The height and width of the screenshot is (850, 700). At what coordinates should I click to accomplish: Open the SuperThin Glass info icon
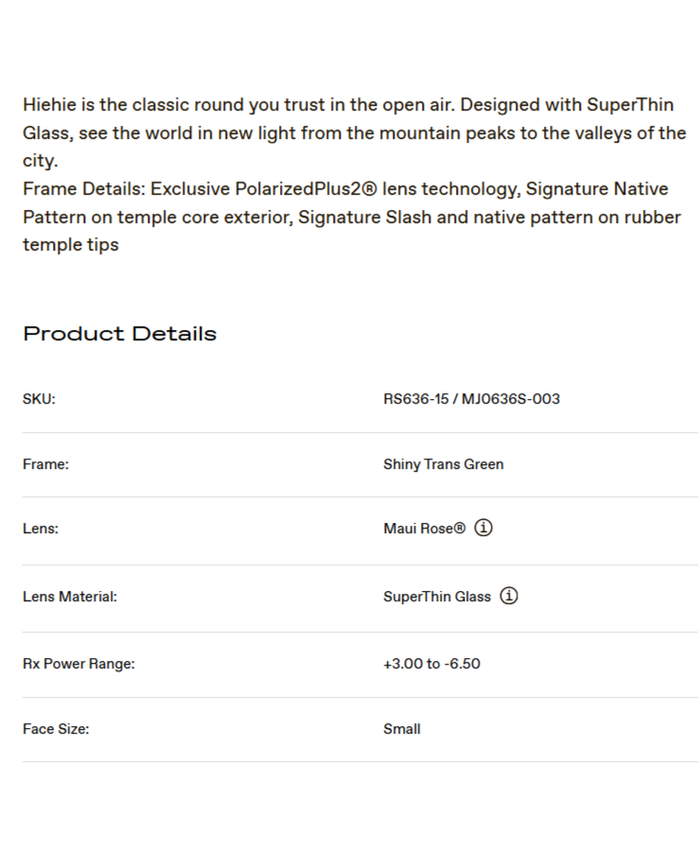pos(508,596)
